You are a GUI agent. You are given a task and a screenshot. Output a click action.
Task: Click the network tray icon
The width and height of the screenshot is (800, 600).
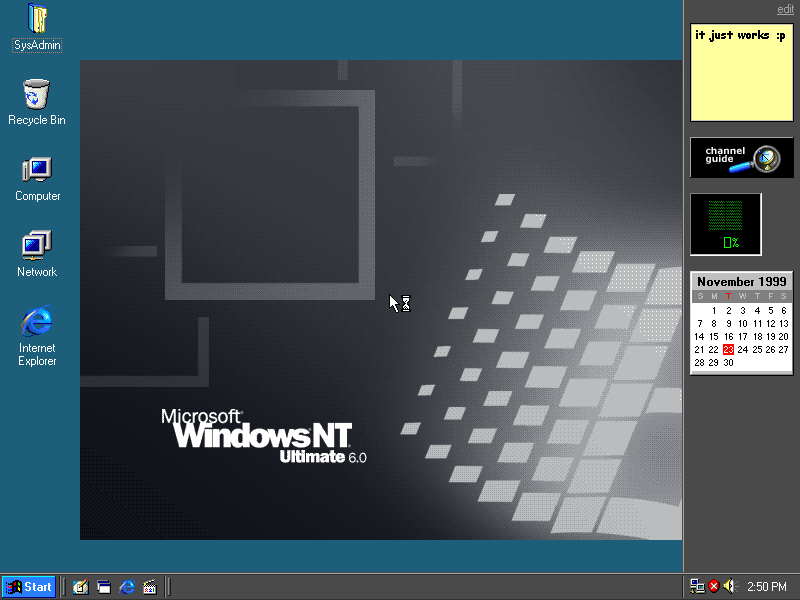(x=697, y=586)
